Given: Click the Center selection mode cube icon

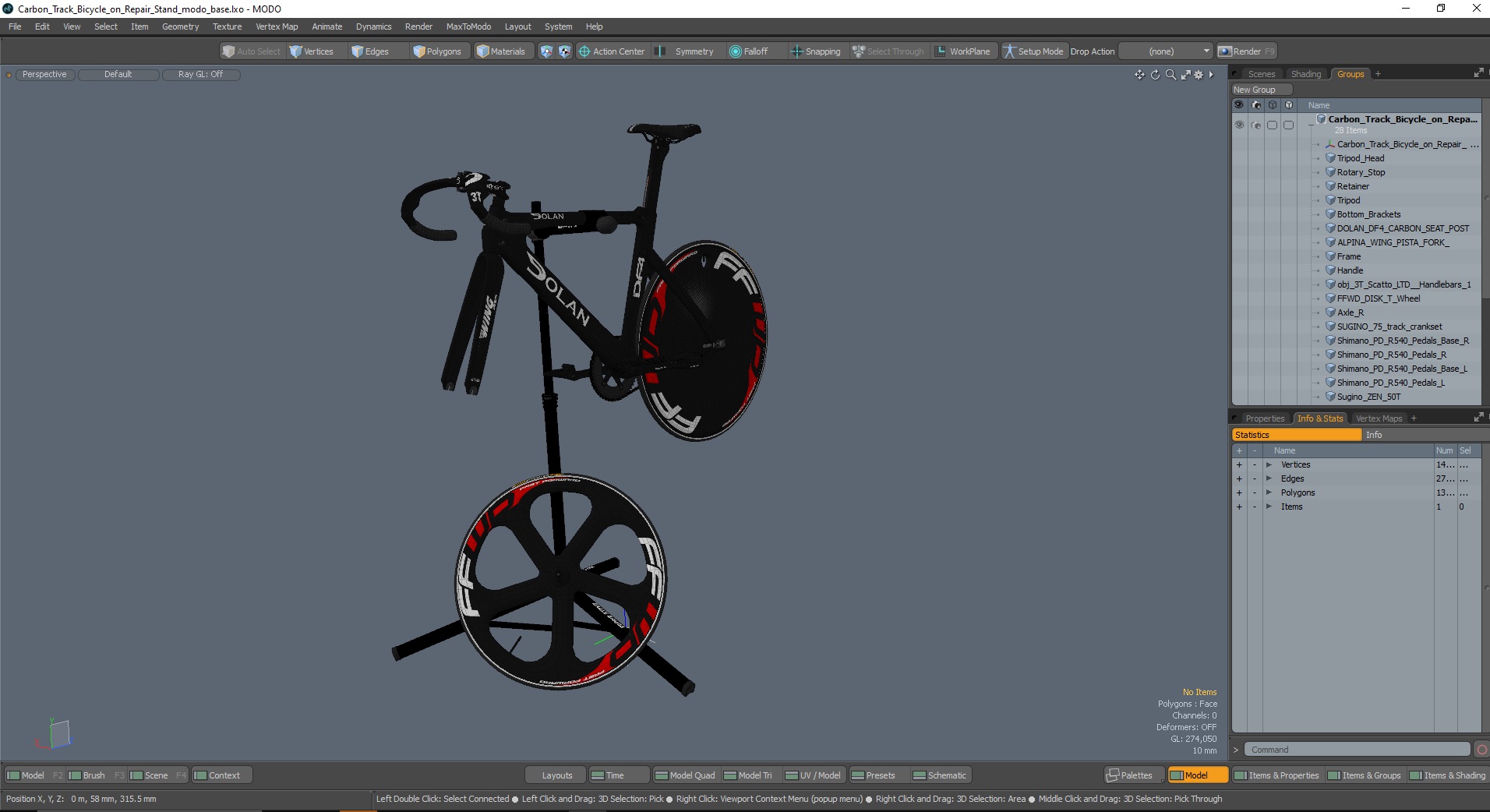Looking at the screenshot, I should tap(564, 51).
